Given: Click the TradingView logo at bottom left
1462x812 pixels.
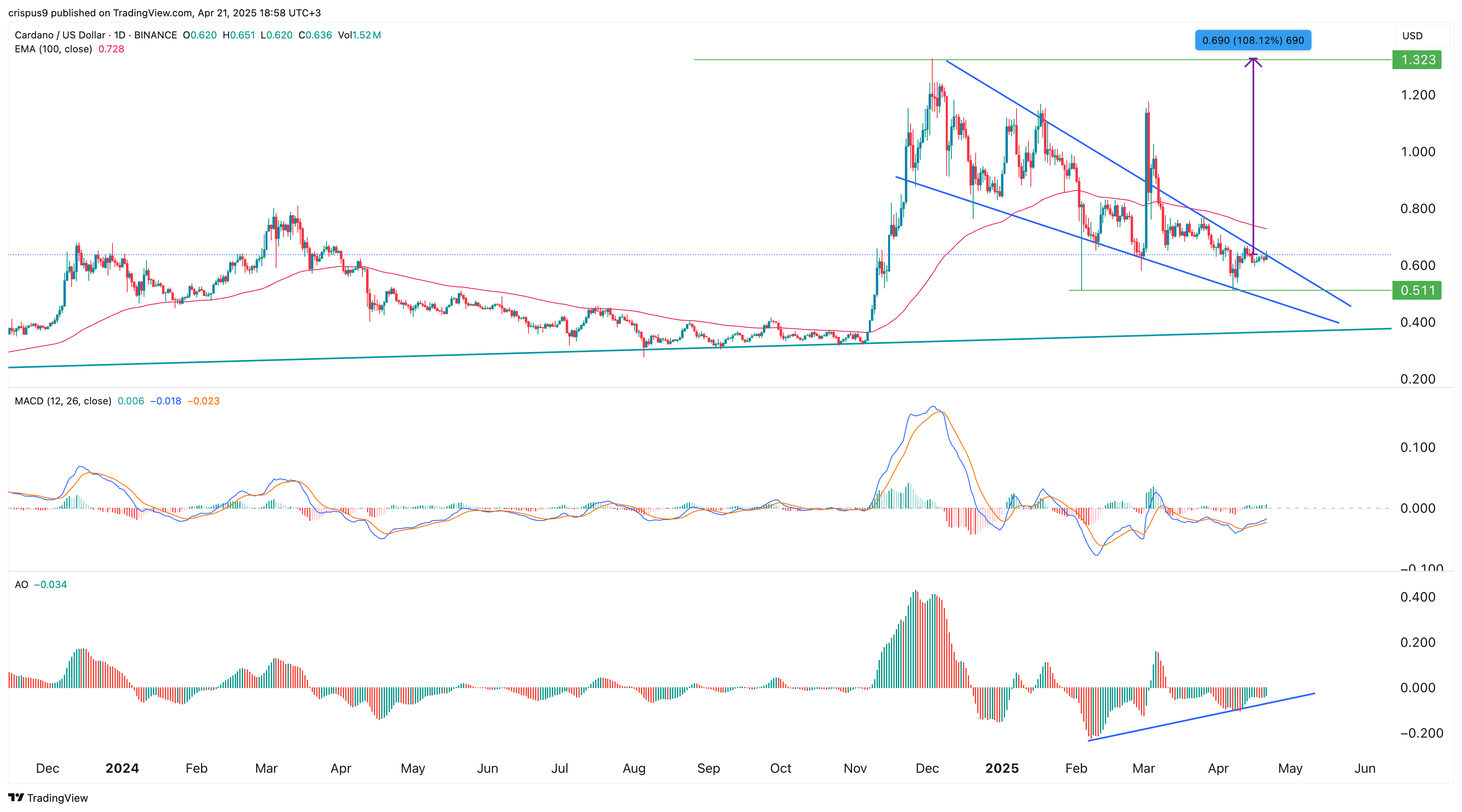Looking at the screenshot, I should point(48,798).
